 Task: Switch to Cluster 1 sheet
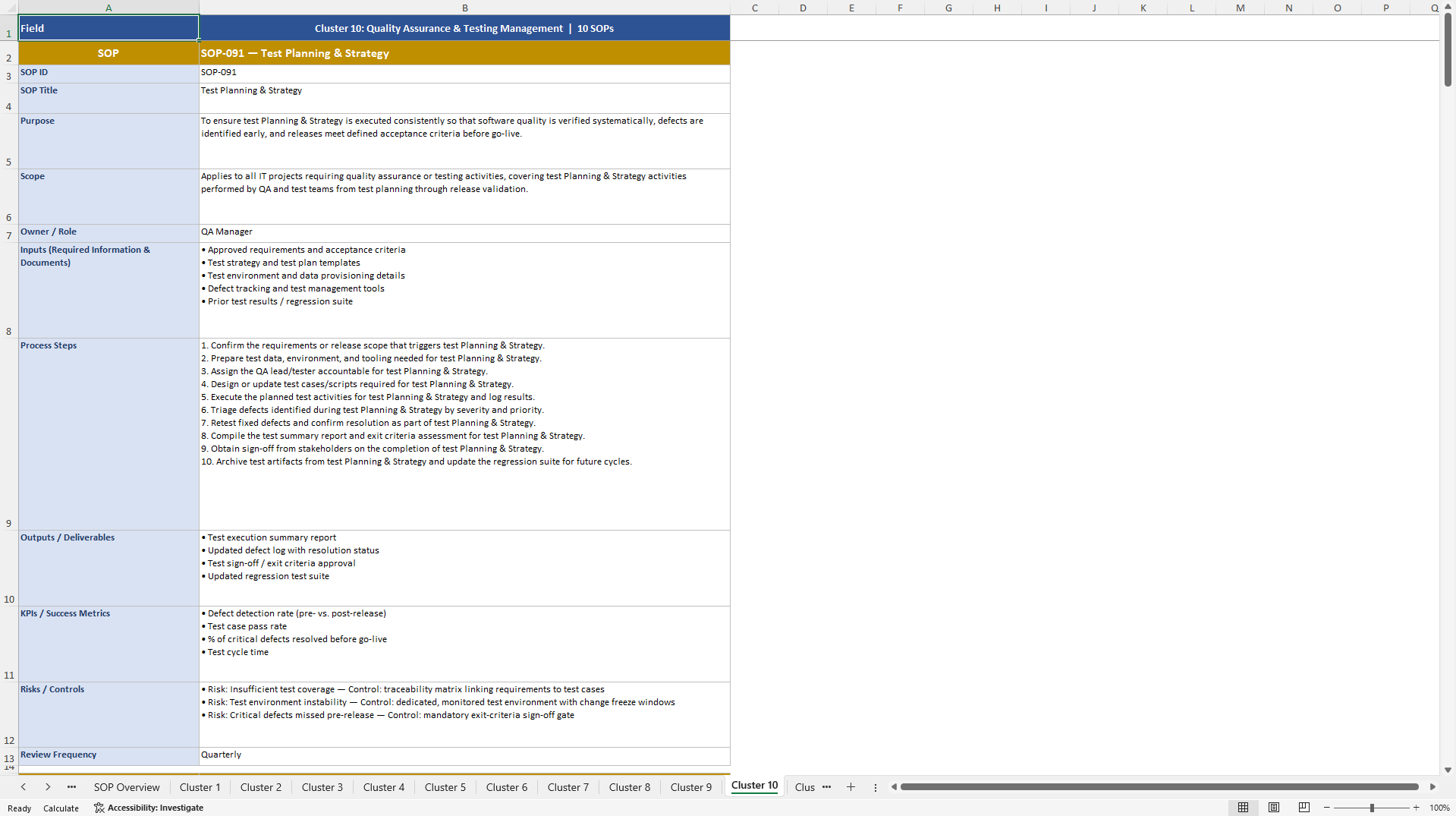(200, 787)
